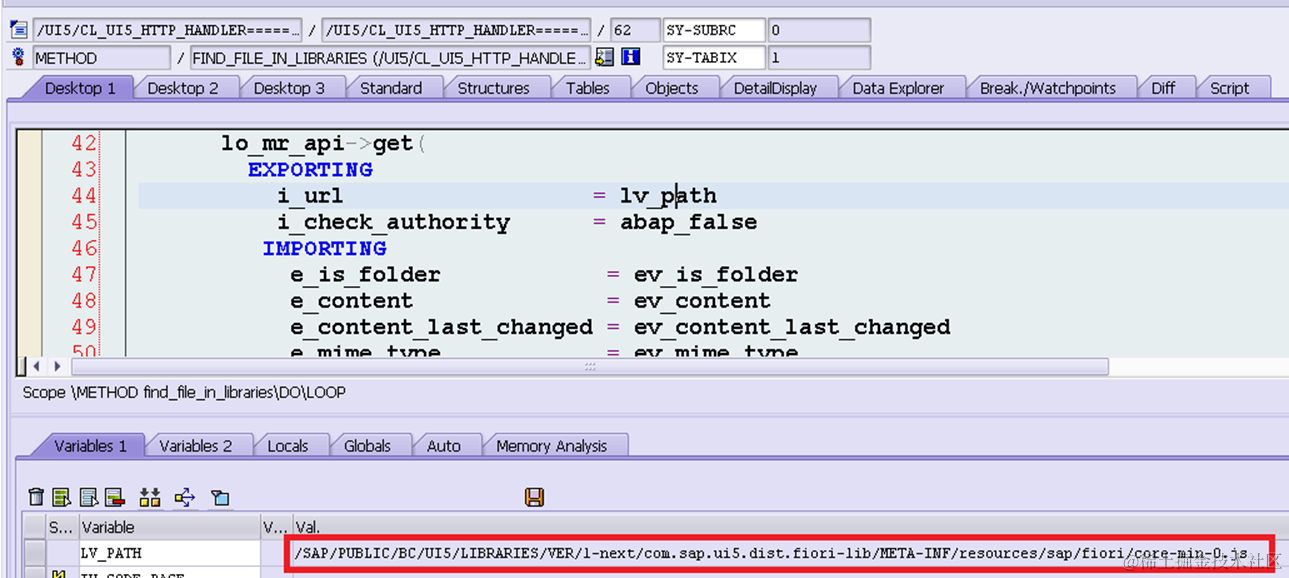Viewport: 1289px width, 578px height.
Task: Click the EXPORTING keyword
Action: 311,170
